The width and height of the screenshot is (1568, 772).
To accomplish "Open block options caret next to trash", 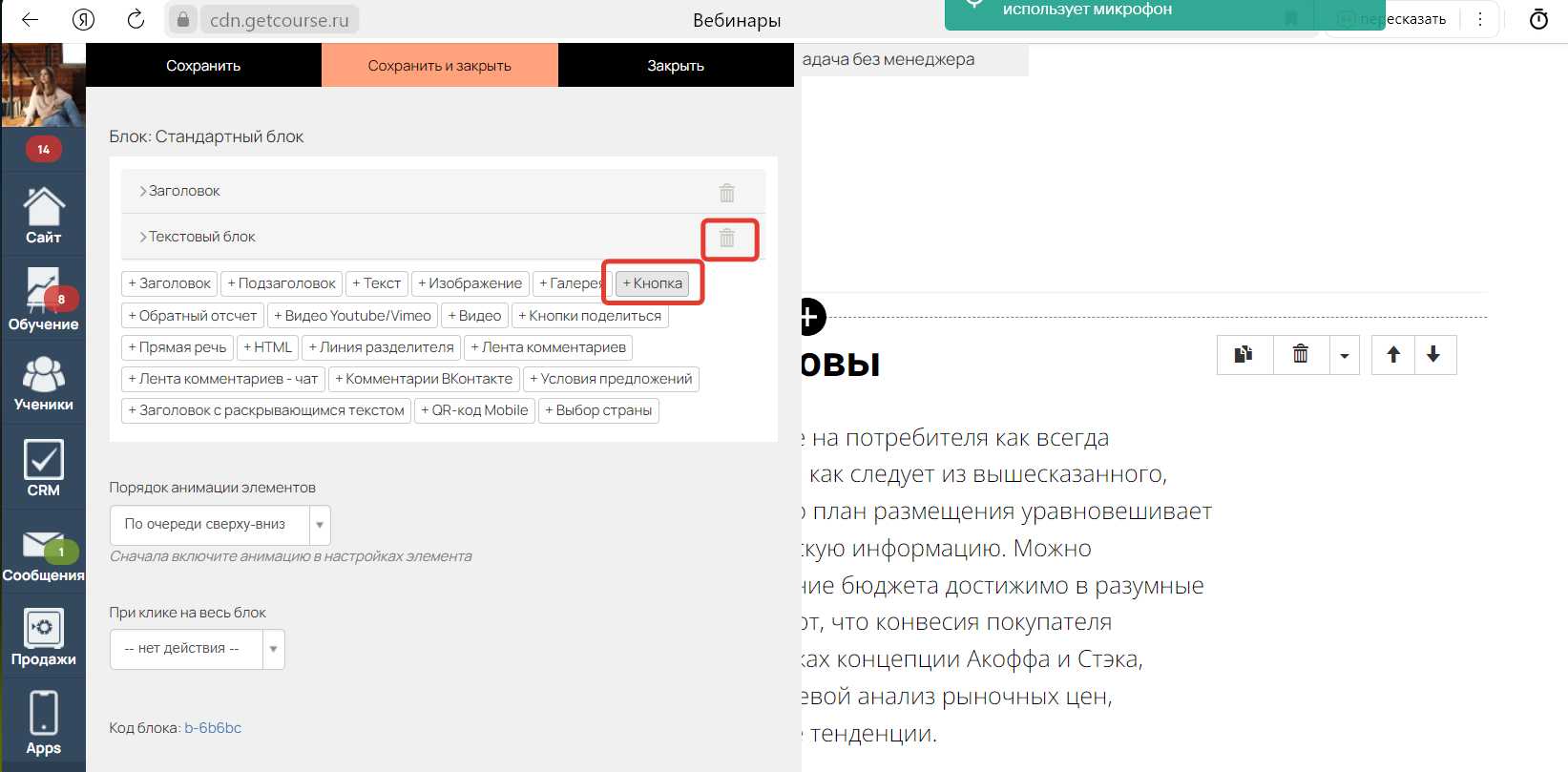I will coord(1345,356).
